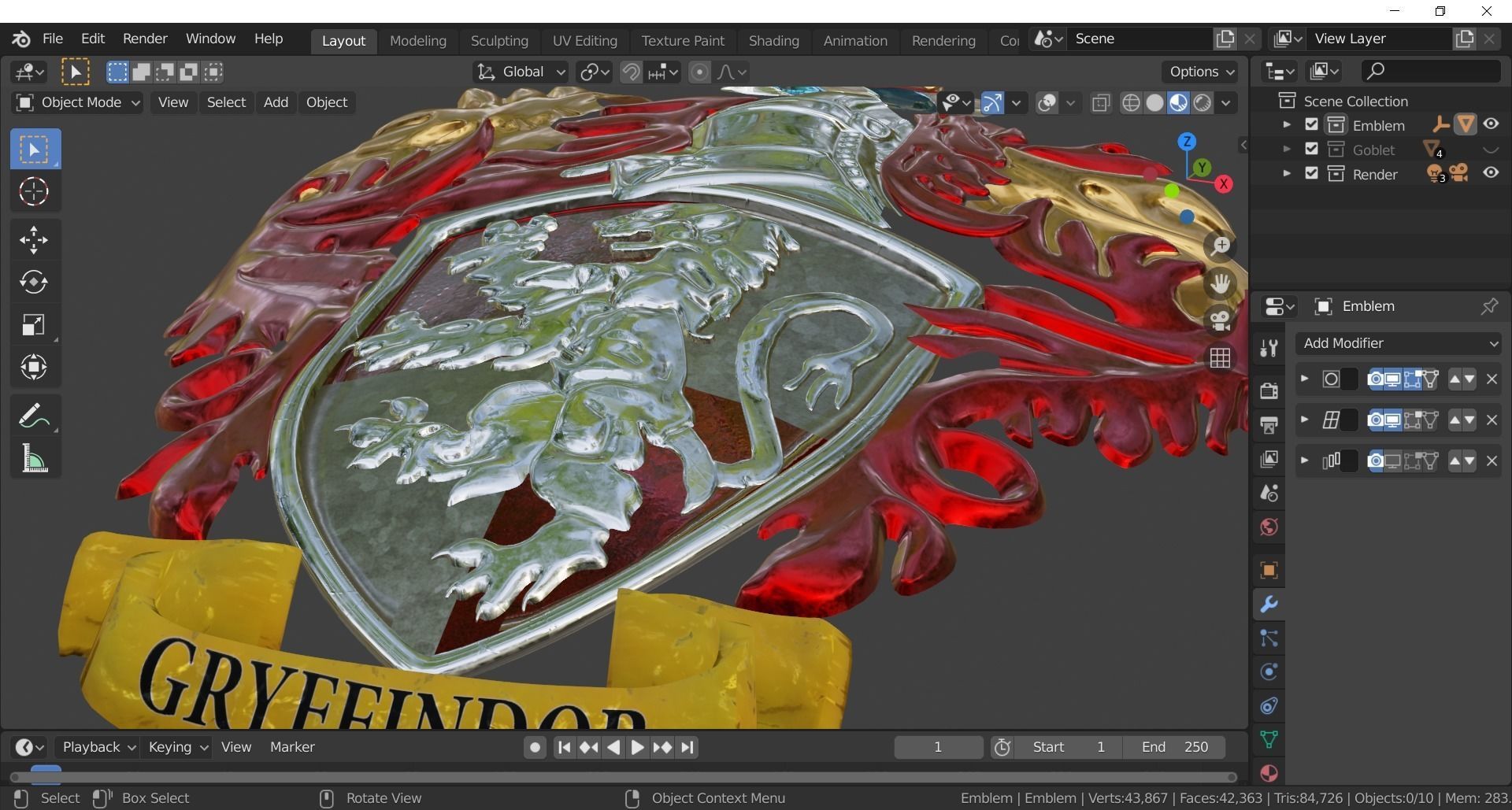The image size is (1512, 810).
Task: Select the Annotate pencil tool
Action: (x=34, y=416)
